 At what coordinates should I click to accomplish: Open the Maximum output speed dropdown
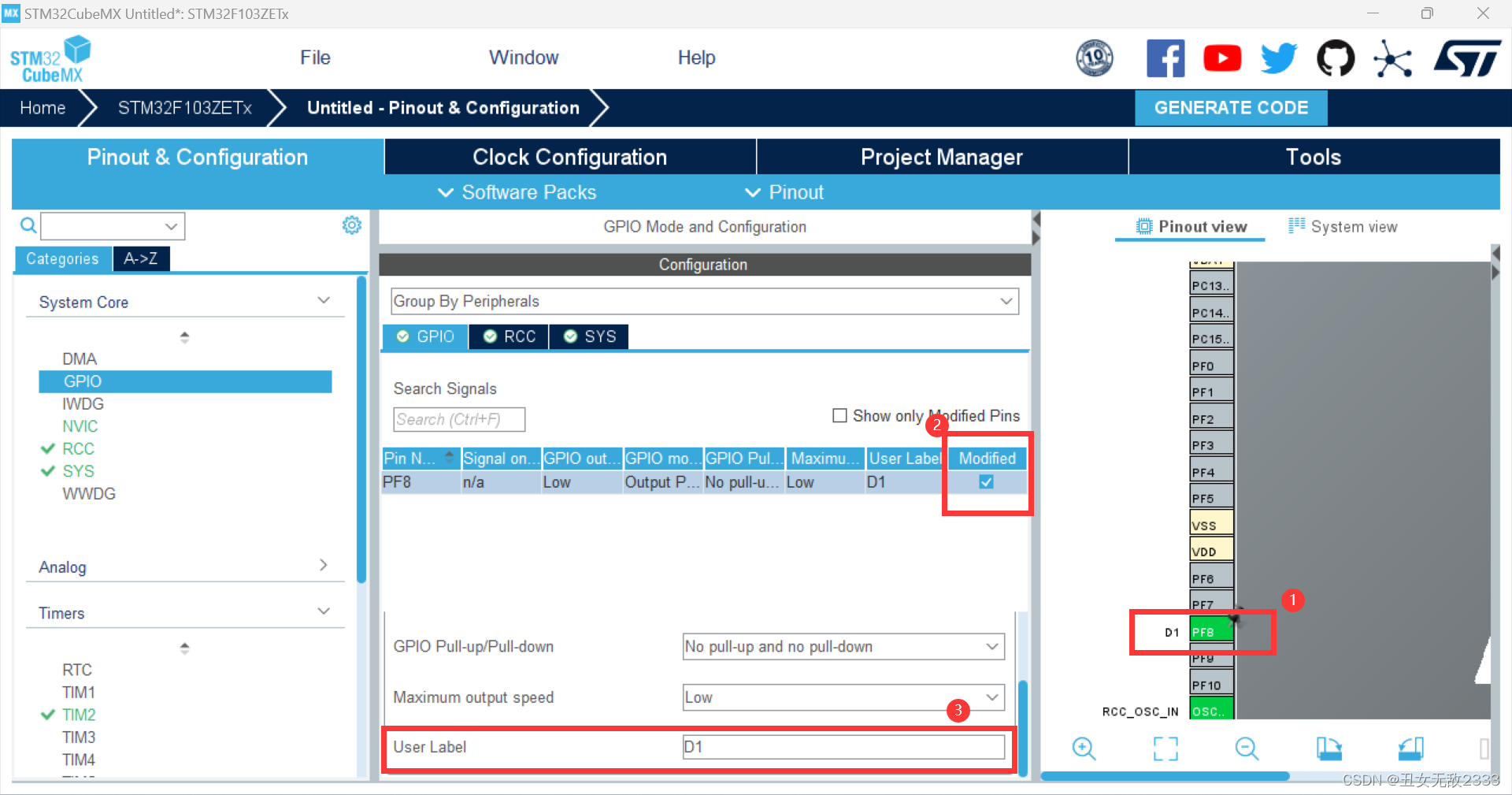pyautogui.click(x=843, y=697)
